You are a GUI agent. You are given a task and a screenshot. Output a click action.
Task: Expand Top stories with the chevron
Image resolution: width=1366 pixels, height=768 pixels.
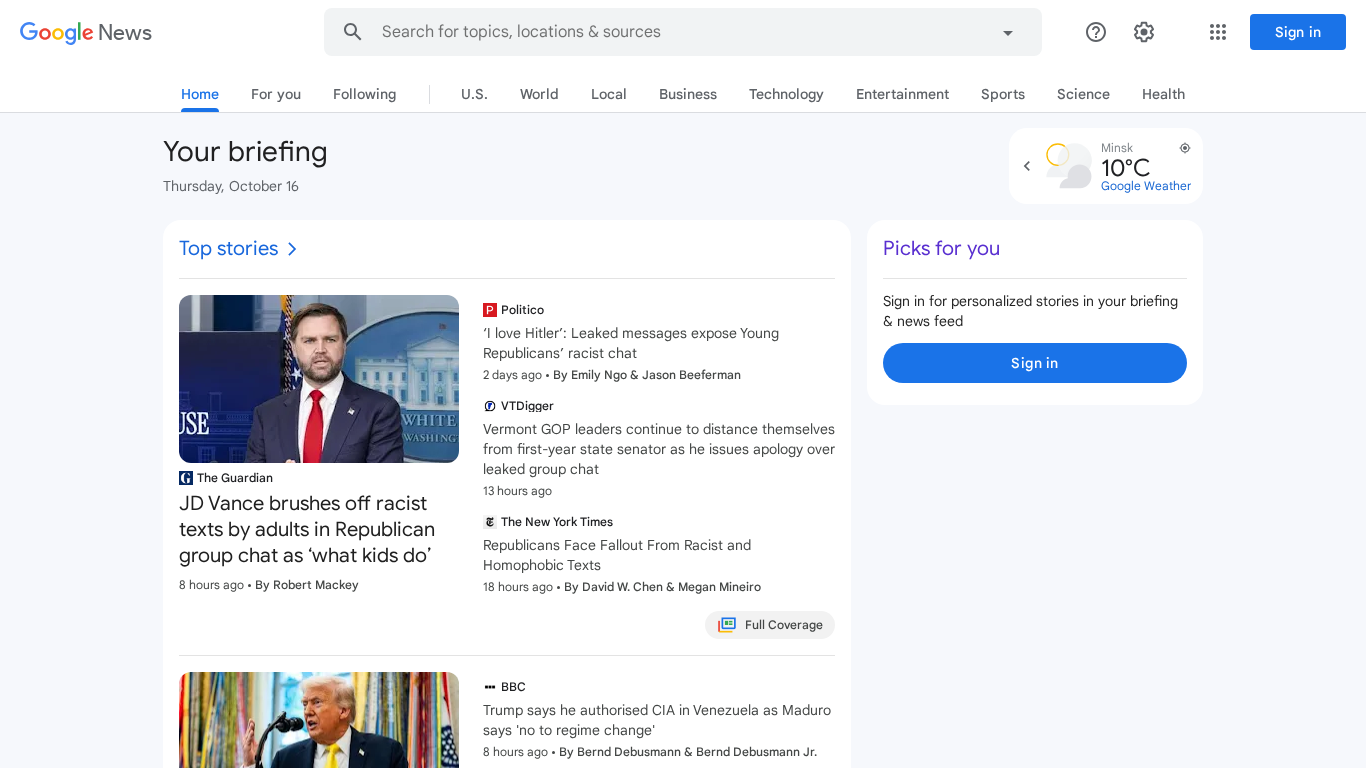coord(292,249)
